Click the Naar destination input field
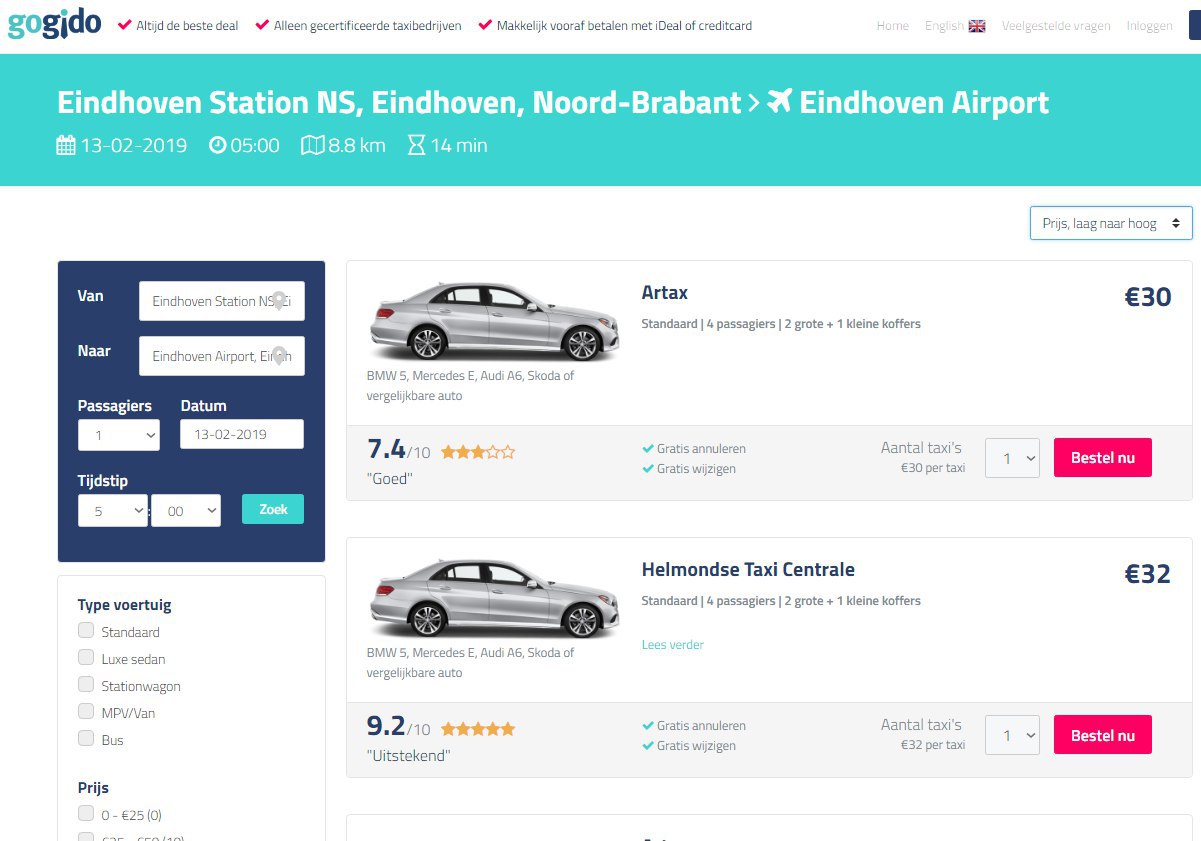Screen dimensions: 1201x841 [222, 356]
